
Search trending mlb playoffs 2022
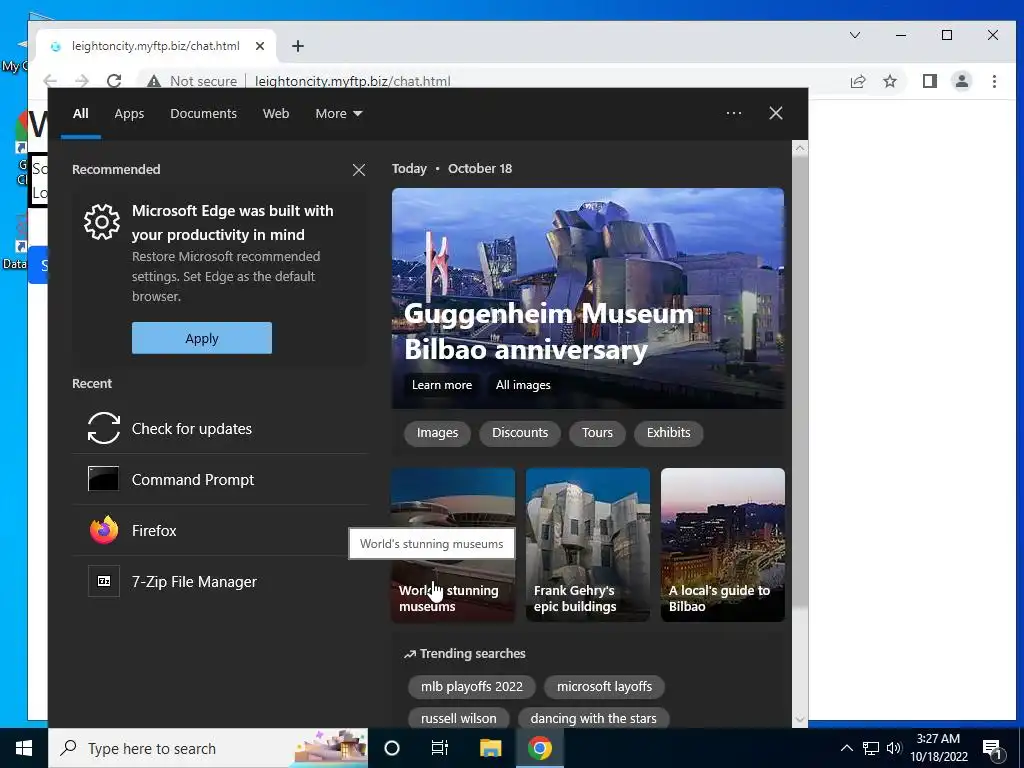(x=472, y=686)
